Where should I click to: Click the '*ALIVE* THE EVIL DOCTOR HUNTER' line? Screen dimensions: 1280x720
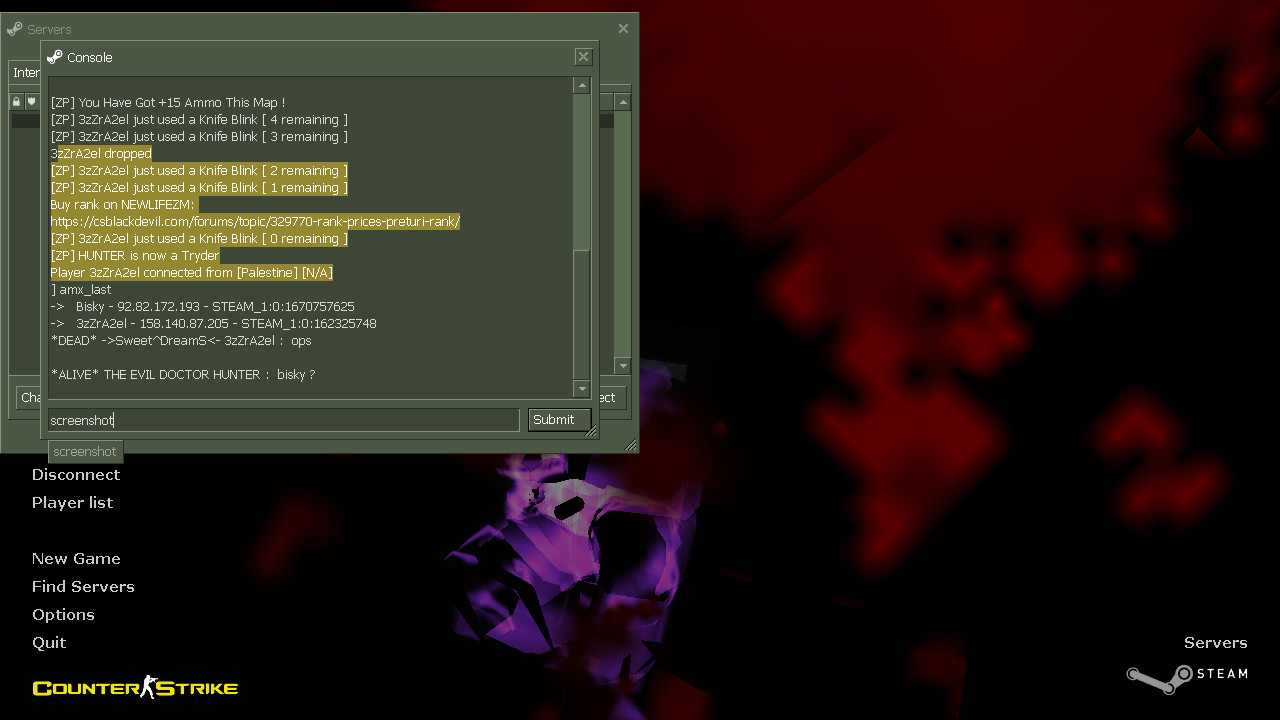(183, 374)
